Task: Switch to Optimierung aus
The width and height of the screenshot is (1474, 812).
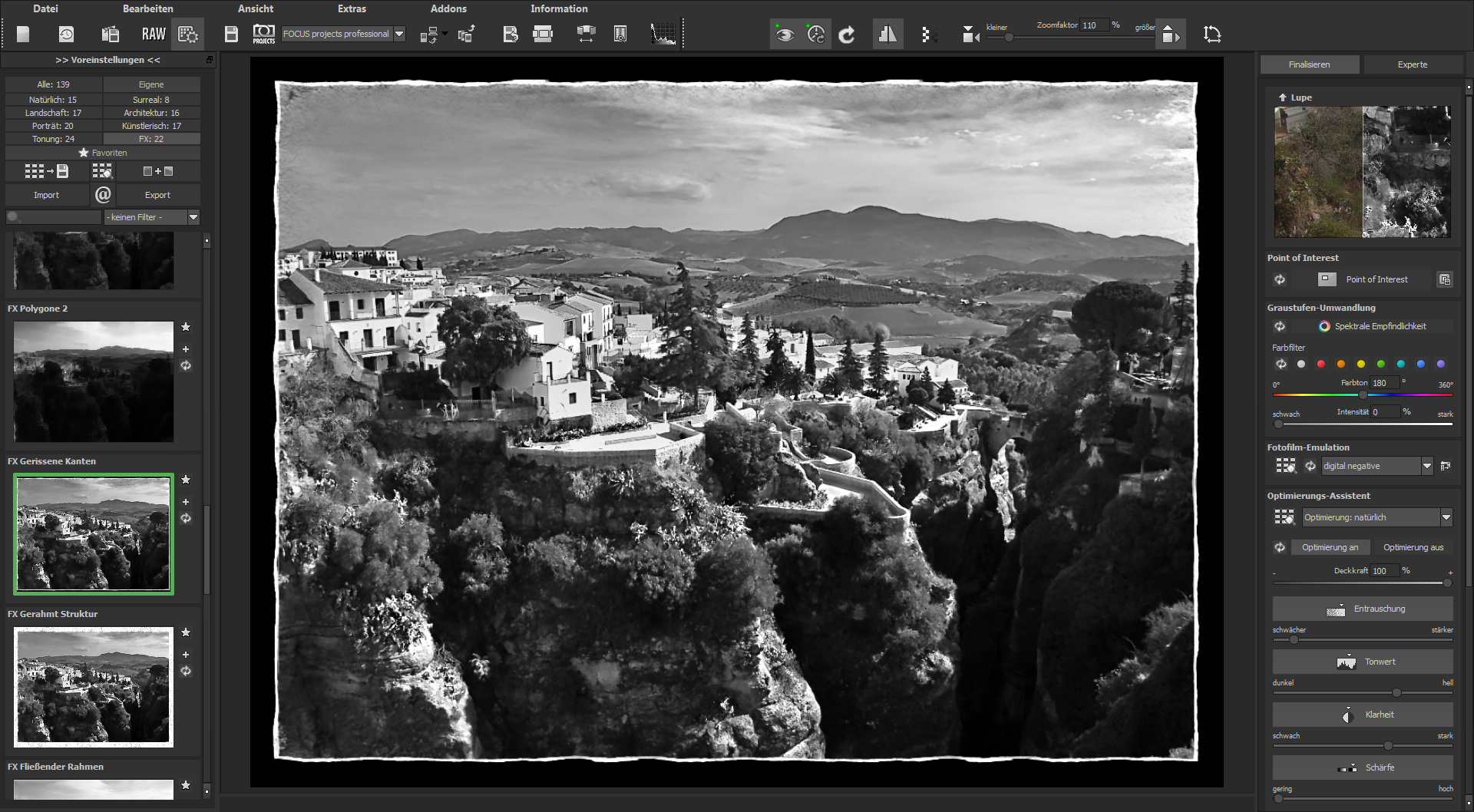Action: point(1413,547)
